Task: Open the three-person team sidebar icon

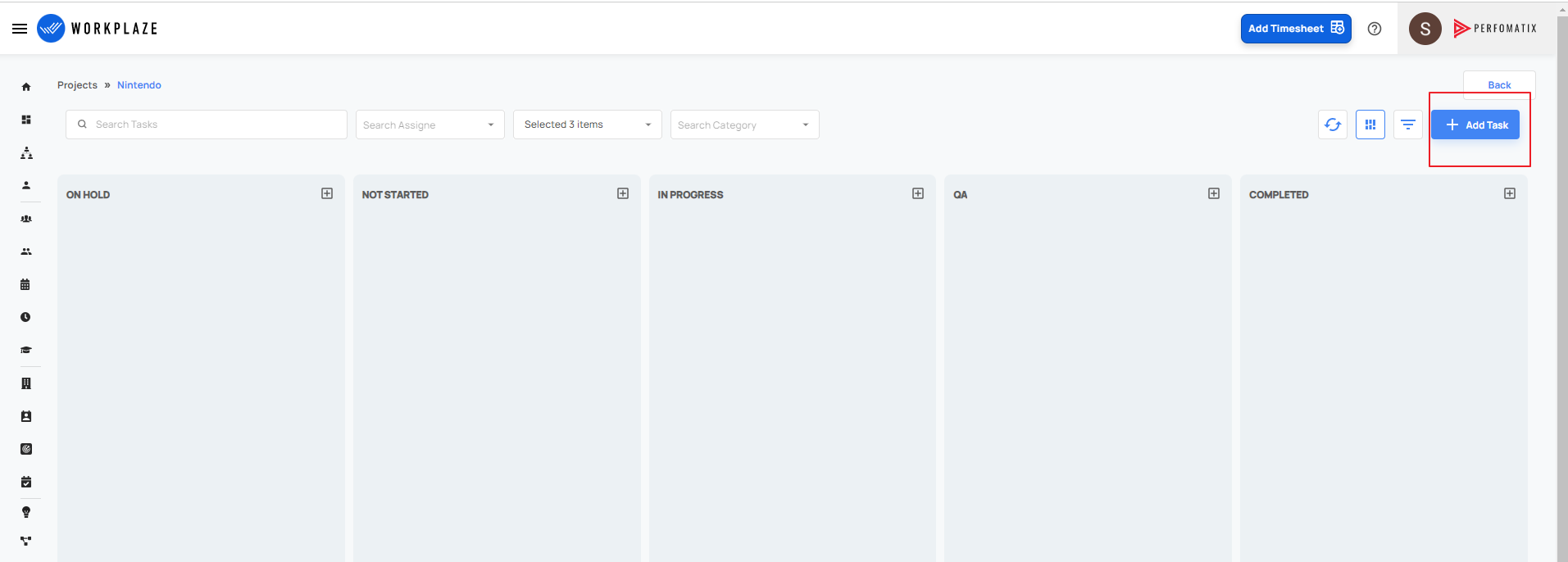Action: tap(26, 219)
